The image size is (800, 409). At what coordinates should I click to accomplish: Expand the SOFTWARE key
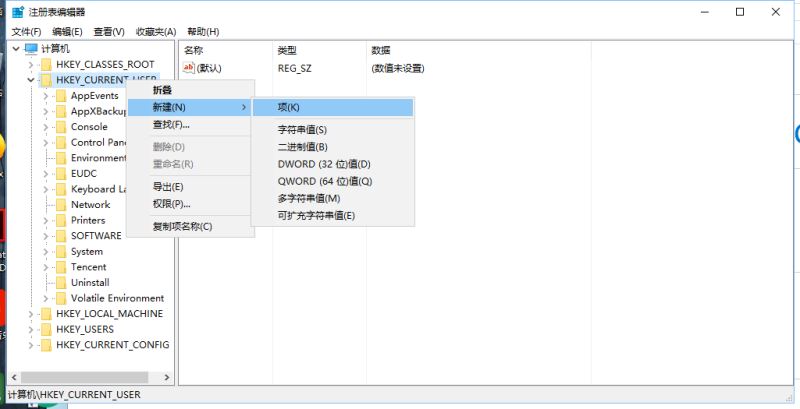45,236
